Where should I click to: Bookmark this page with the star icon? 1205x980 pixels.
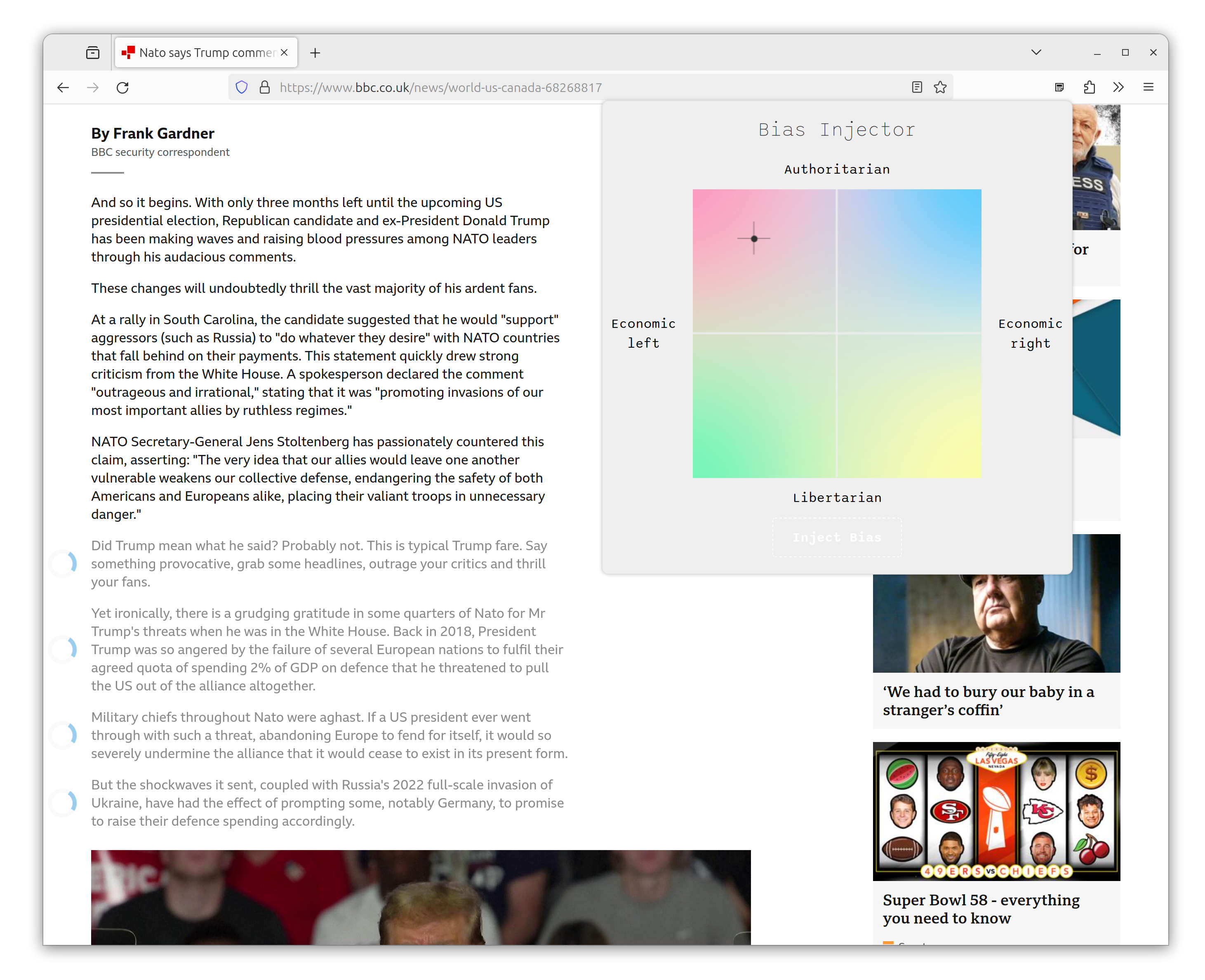tap(940, 87)
